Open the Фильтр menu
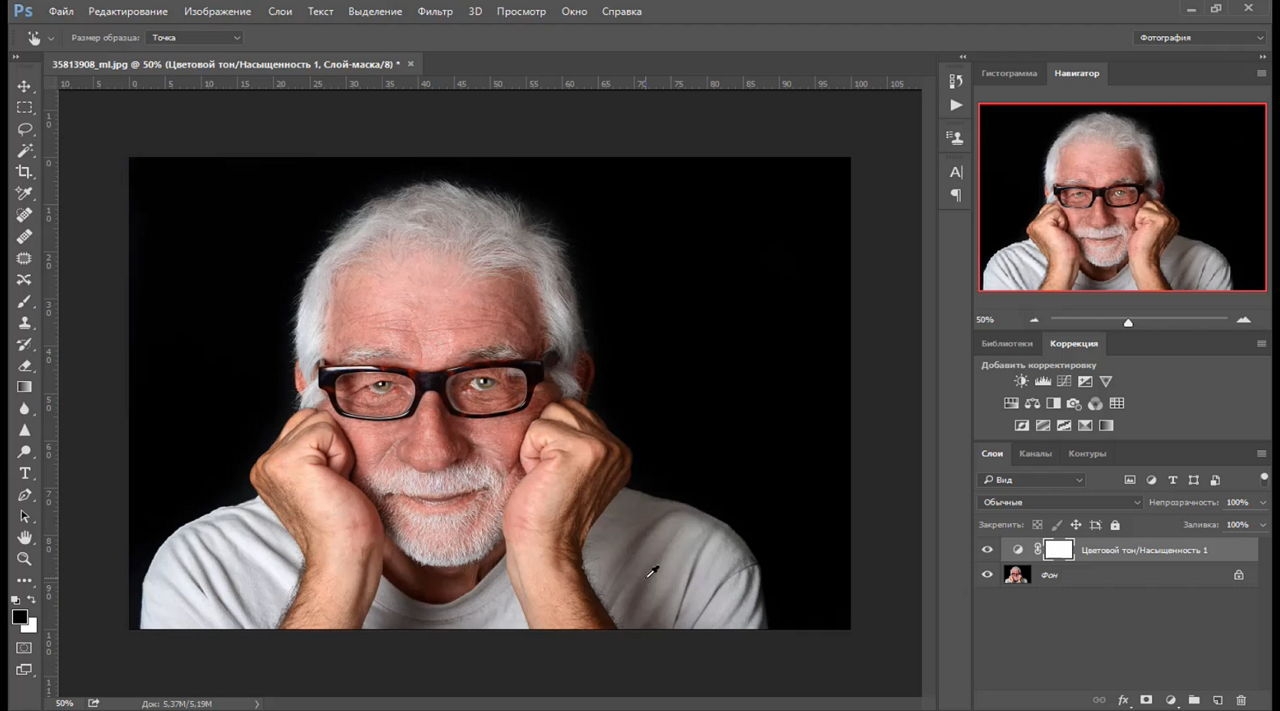The width and height of the screenshot is (1280, 711). coord(435,11)
